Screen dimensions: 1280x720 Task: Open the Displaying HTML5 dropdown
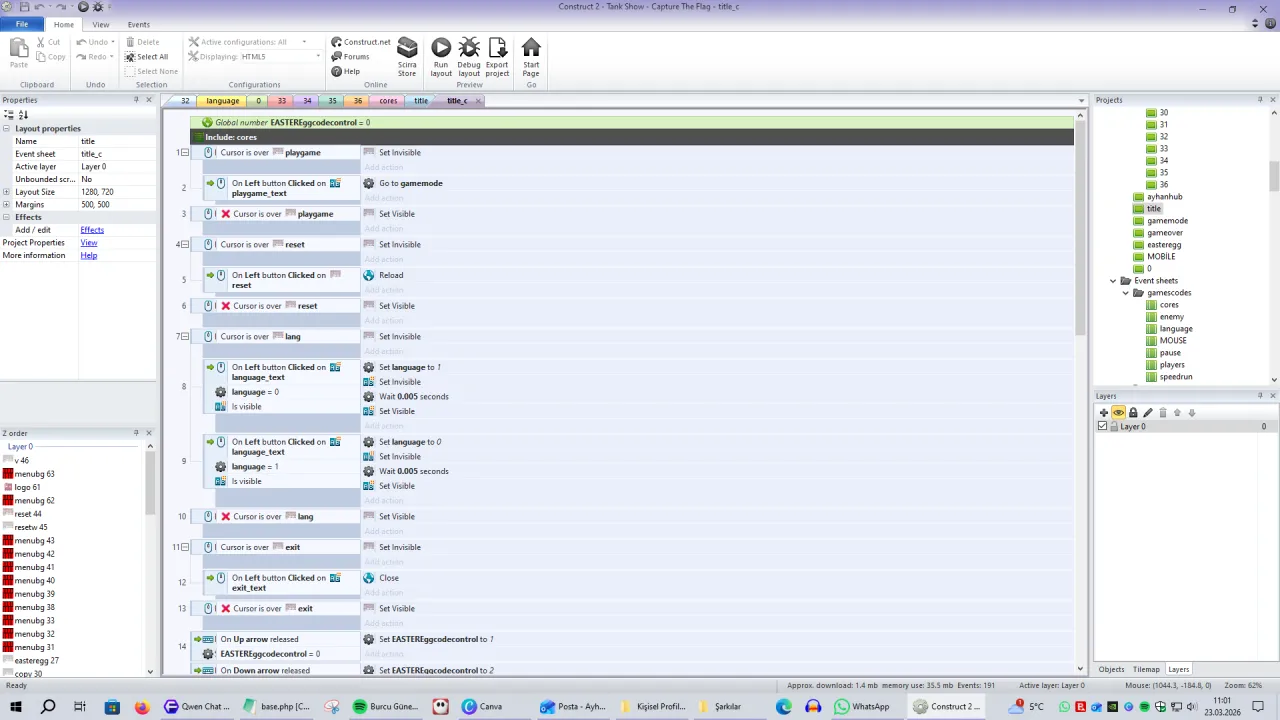click(x=318, y=56)
